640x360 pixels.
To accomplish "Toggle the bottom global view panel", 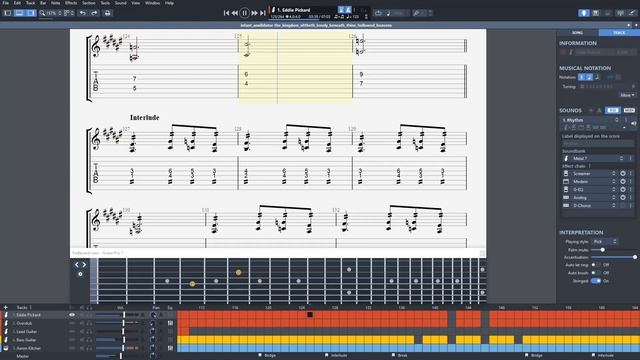I will 19,13.
